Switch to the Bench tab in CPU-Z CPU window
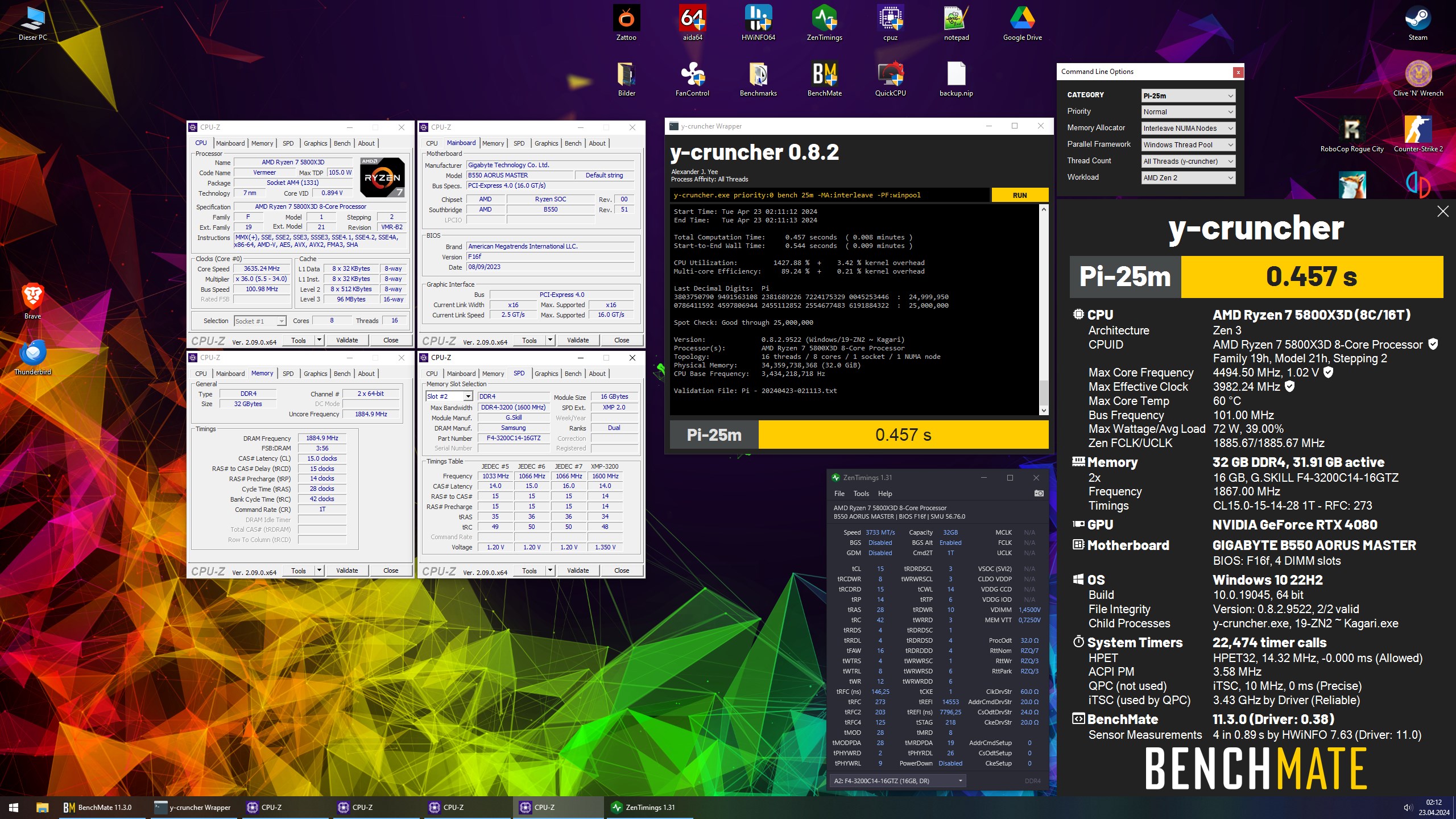 (342, 143)
